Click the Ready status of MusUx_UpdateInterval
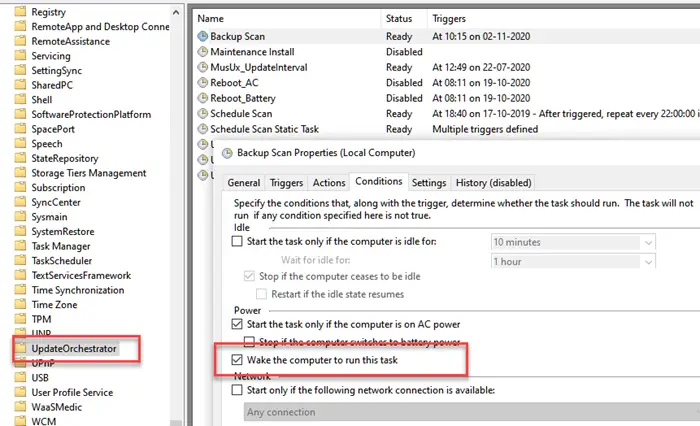The height and width of the screenshot is (426, 700). pos(399,67)
